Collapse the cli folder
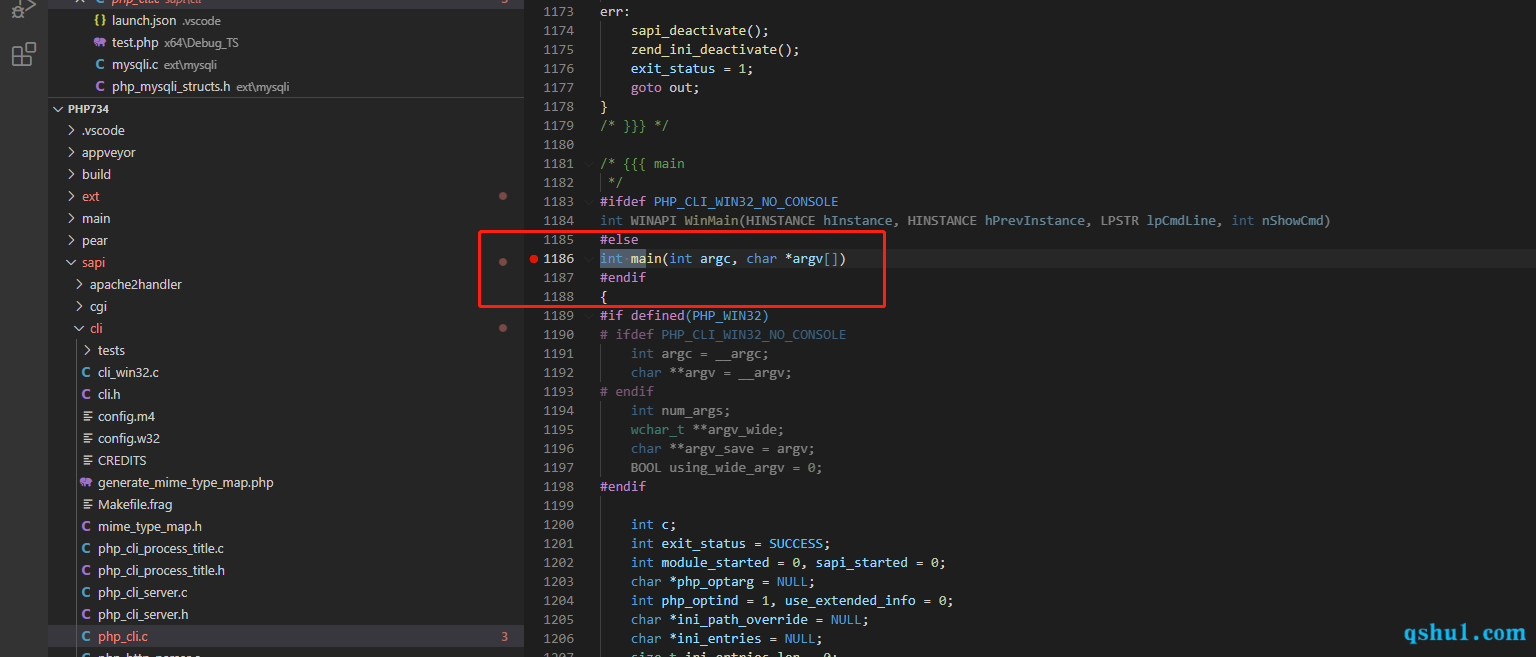1536x657 pixels. click(x=79, y=328)
